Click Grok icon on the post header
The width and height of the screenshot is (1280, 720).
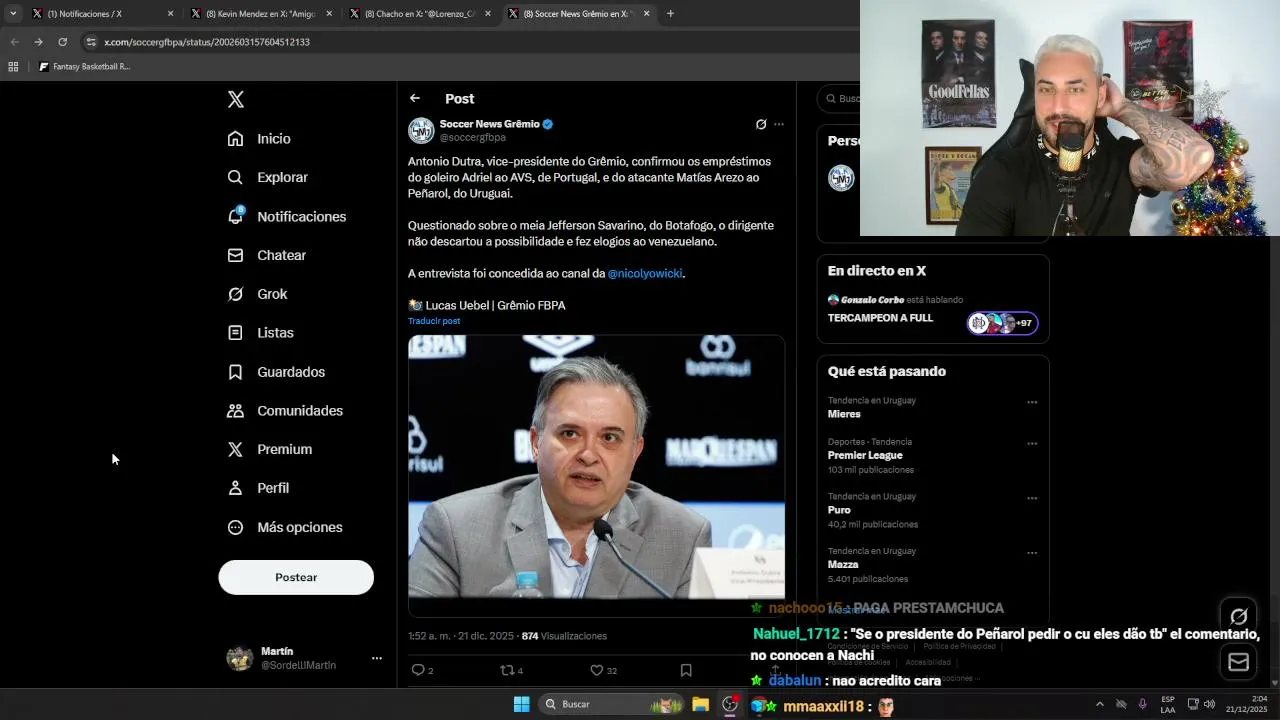[x=761, y=124]
